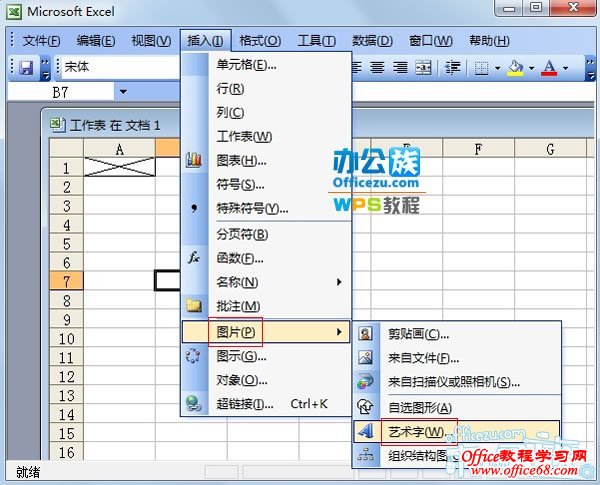Open the 视图(V) menu

coord(151,41)
